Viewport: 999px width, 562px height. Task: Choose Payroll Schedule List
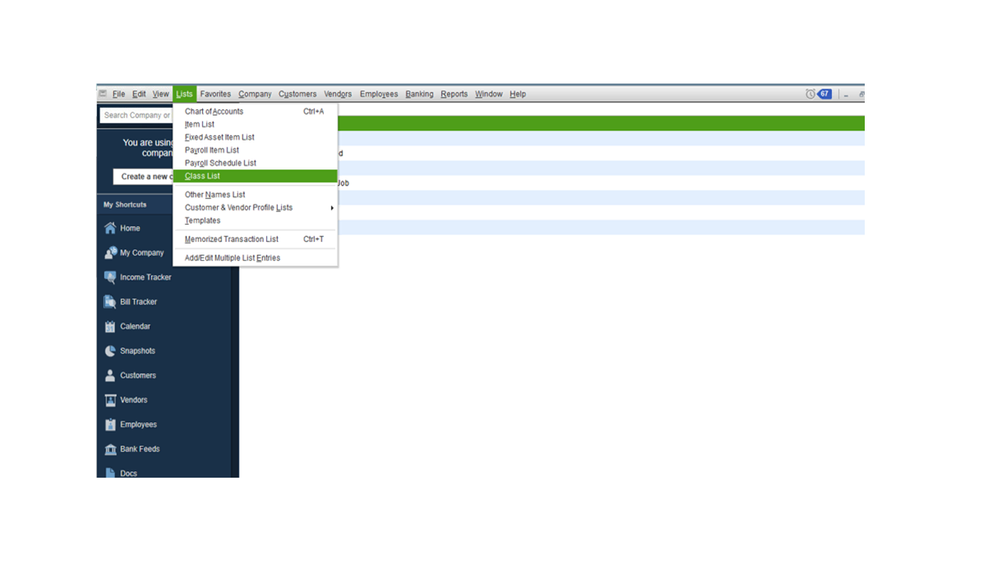pos(255,163)
